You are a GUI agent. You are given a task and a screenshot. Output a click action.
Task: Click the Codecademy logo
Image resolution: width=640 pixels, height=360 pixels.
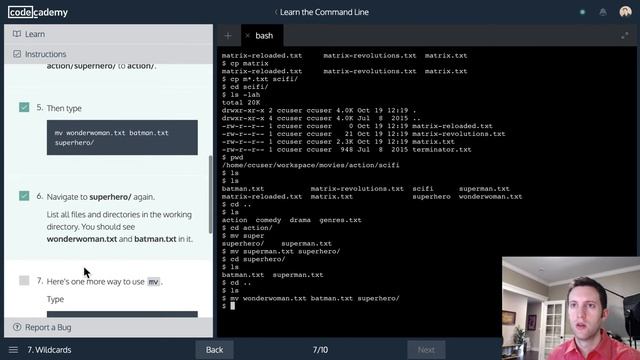tap(38, 12)
